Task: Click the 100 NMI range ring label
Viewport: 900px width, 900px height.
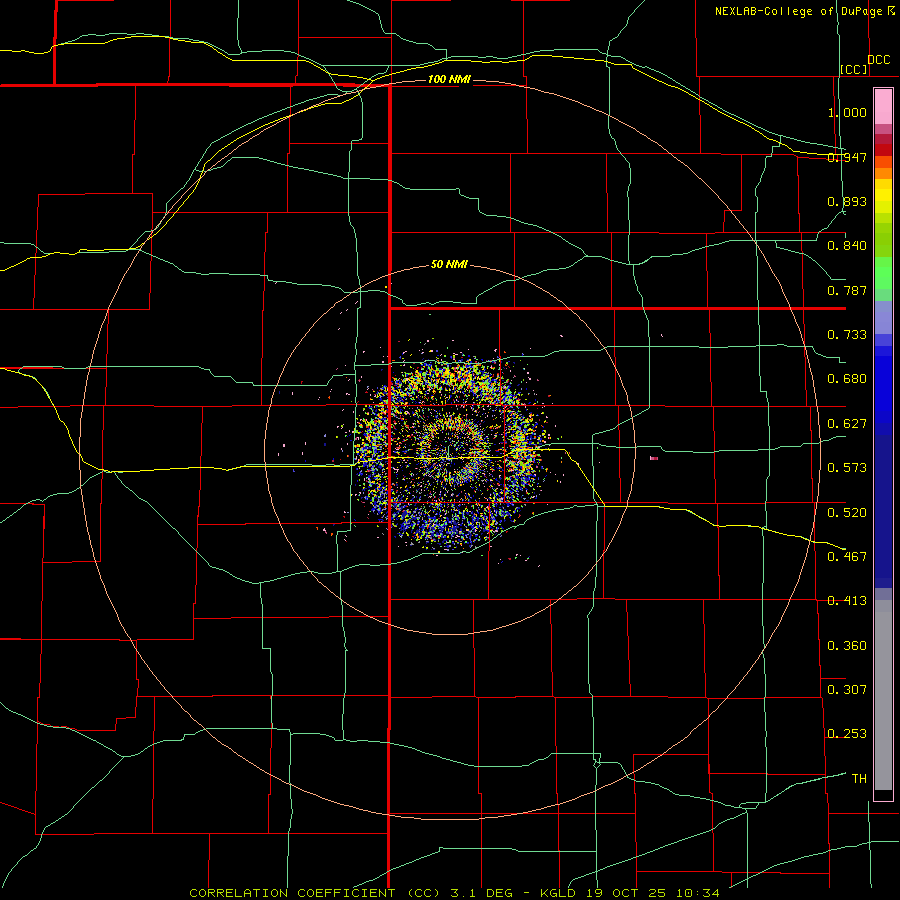Action: point(449,79)
